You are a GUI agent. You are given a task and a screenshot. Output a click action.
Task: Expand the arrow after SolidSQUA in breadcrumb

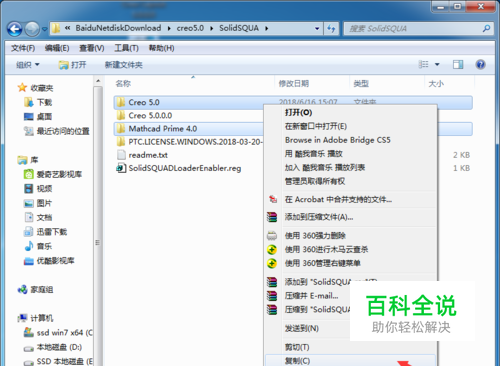click(x=267, y=29)
